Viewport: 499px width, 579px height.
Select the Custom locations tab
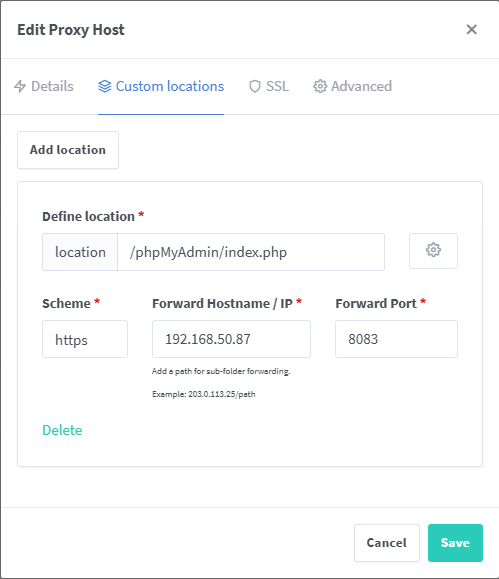click(x=161, y=86)
